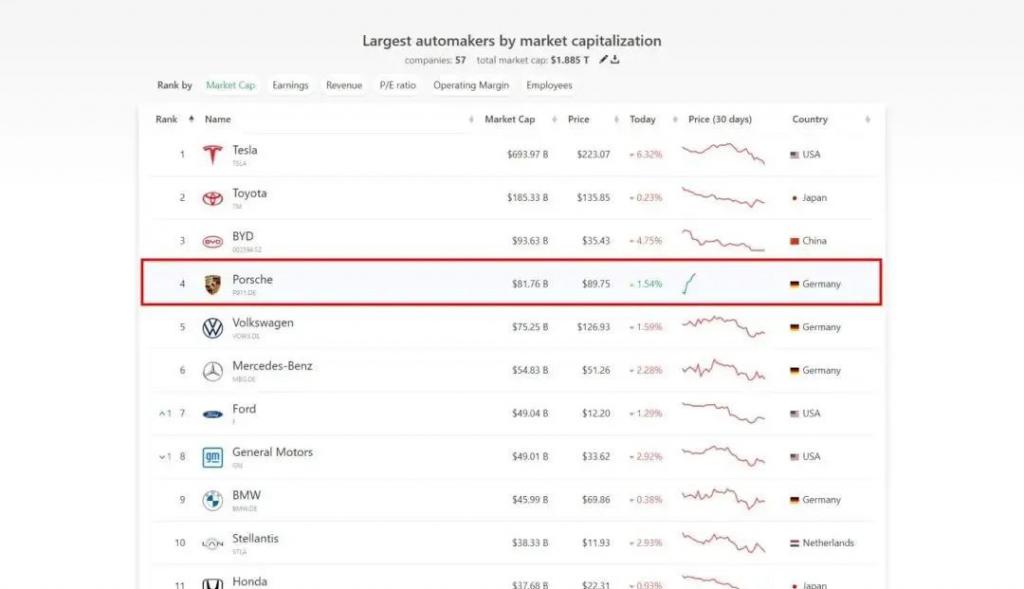Viewport: 1024px width, 589px height.
Task: Select the P/E ratio ranking option
Action: point(397,86)
